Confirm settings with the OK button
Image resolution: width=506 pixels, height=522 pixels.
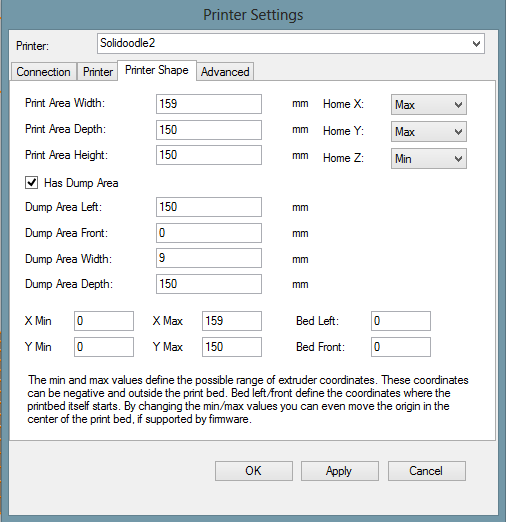(254, 471)
